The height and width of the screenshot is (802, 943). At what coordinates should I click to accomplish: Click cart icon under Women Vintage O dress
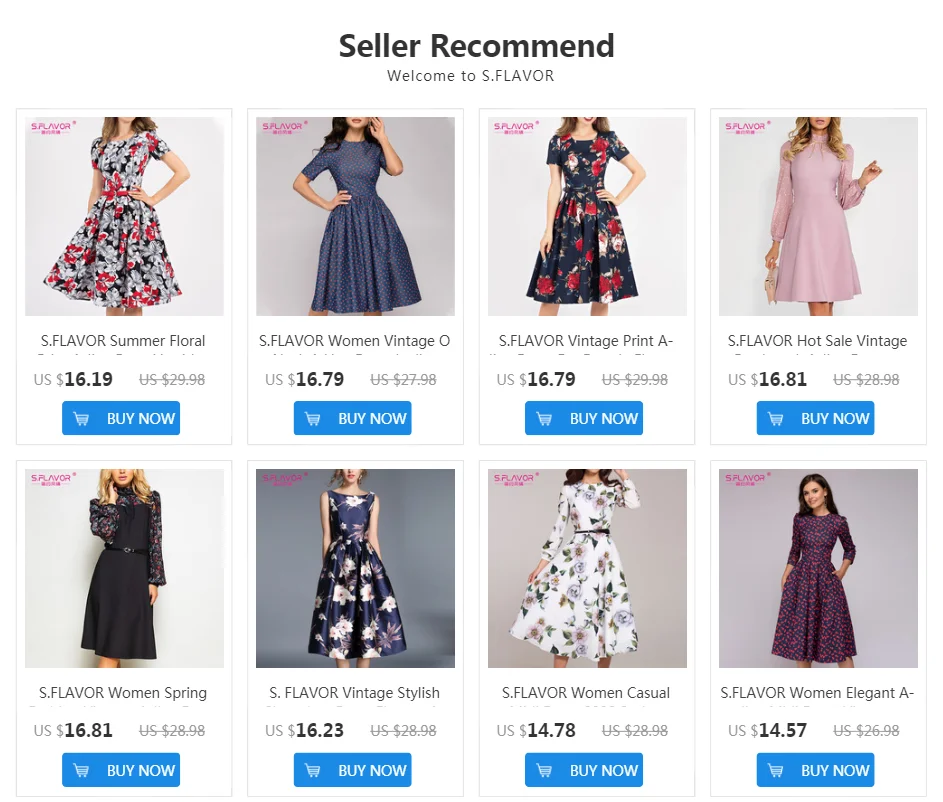(313, 419)
